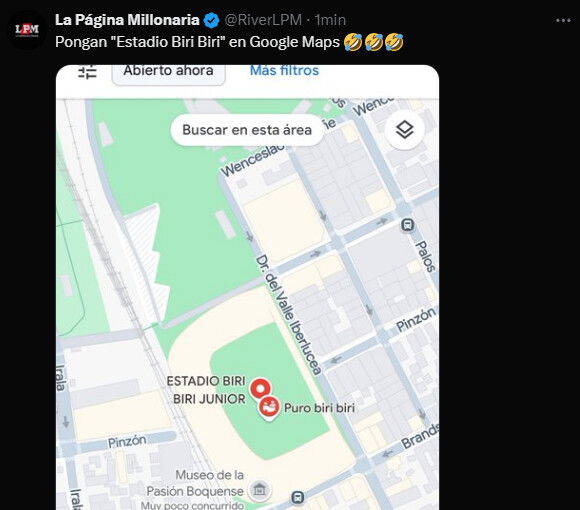Click the Puro biri biri label
The height and width of the screenshot is (510, 580).
pos(319,408)
